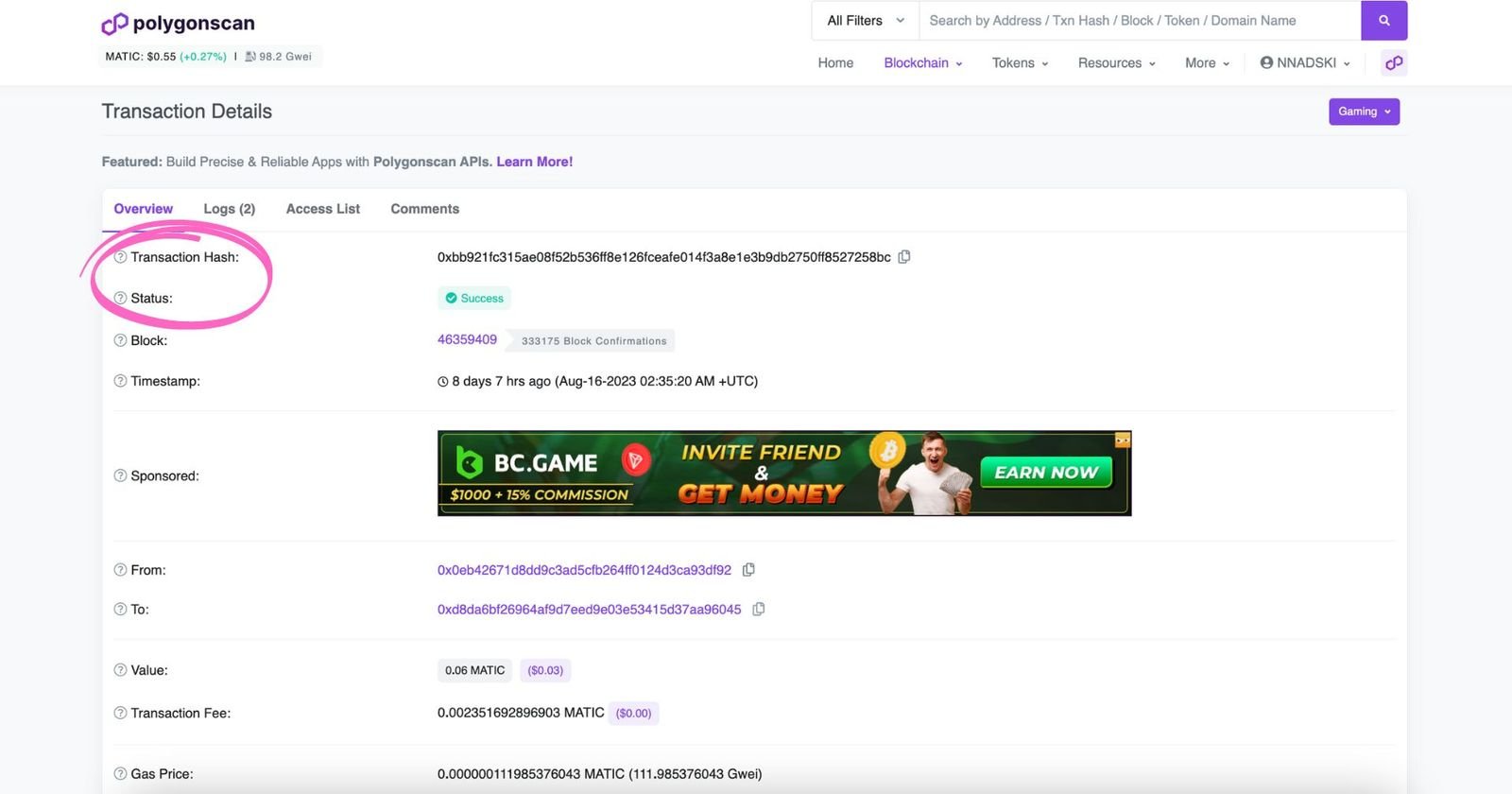Image resolution: width=1512 pixels, height=794 pixels.
Task: Switch to the Logs (2) tab
Action: coord(229,209)
